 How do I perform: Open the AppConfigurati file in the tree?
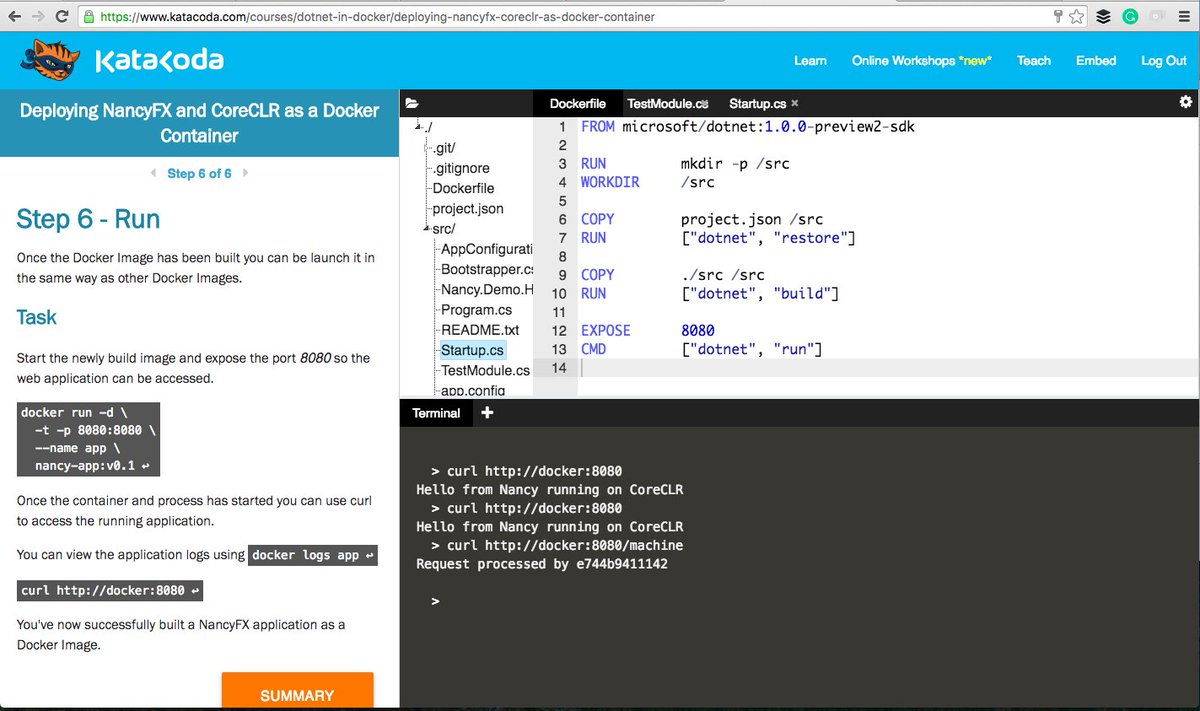point(487,249)
